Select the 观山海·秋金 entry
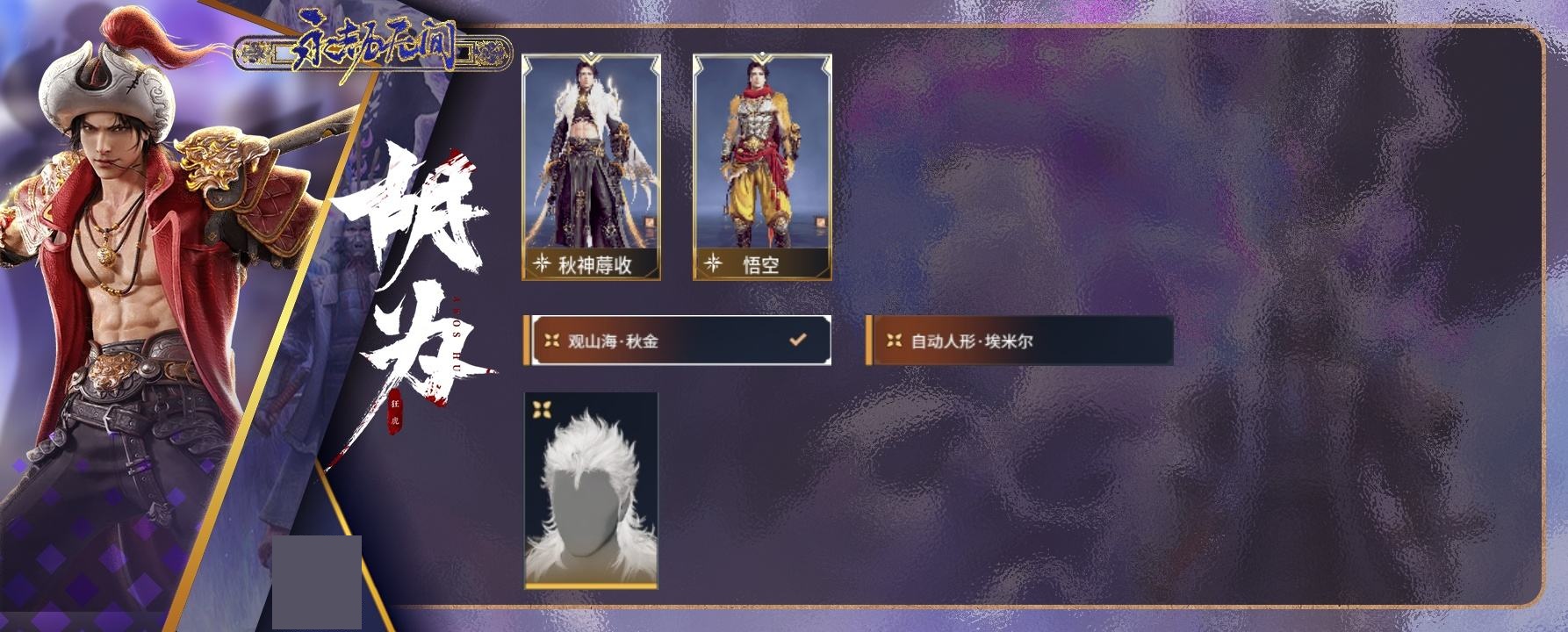The width and height of the screenshot is (1568, 632). click(677, 341)
